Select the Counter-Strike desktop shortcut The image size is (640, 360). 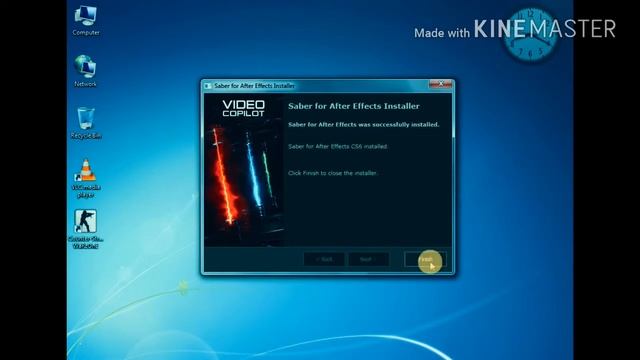(x=85, y=229)
